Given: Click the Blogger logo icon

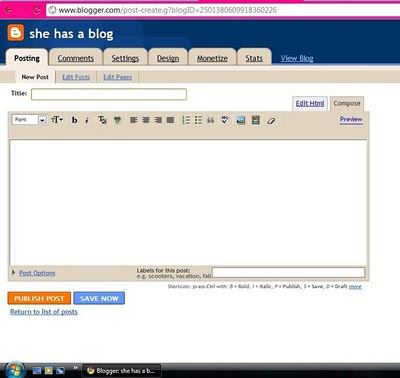Looking at the screenshot, I should coord(16,33).
